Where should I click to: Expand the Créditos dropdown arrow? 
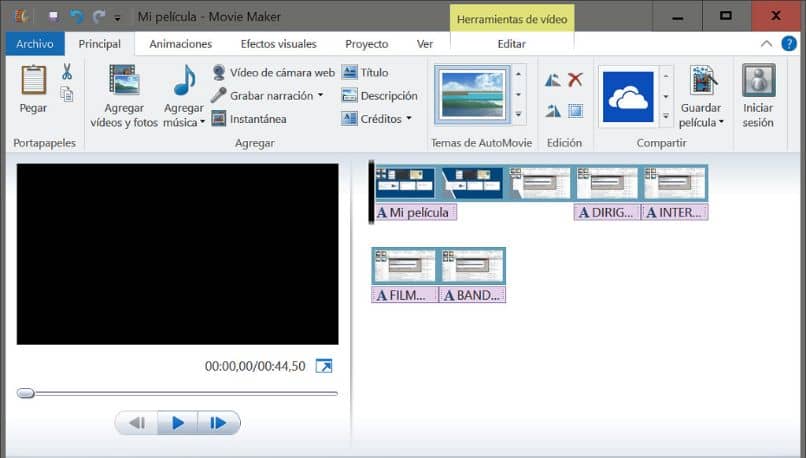409,118
